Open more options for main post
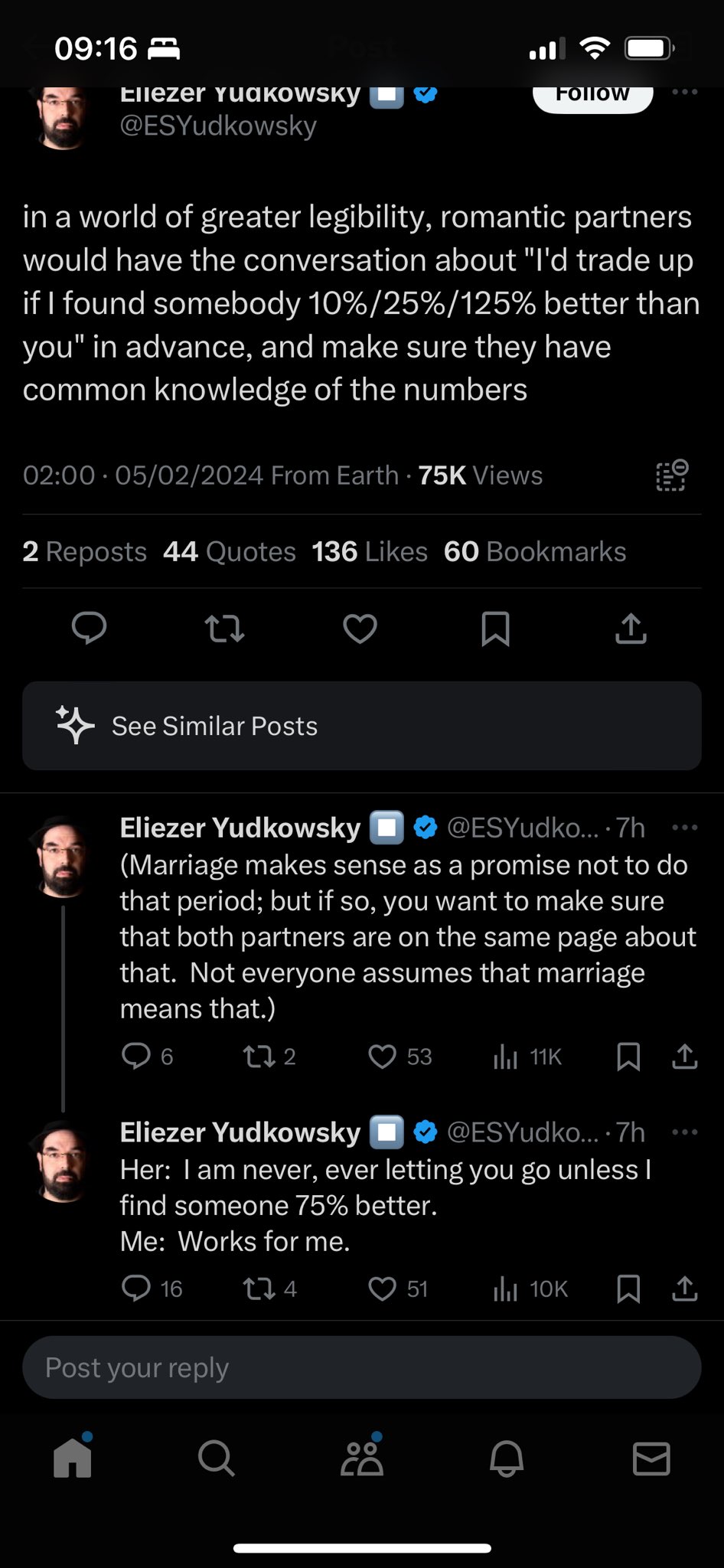 tap(684, 92)
